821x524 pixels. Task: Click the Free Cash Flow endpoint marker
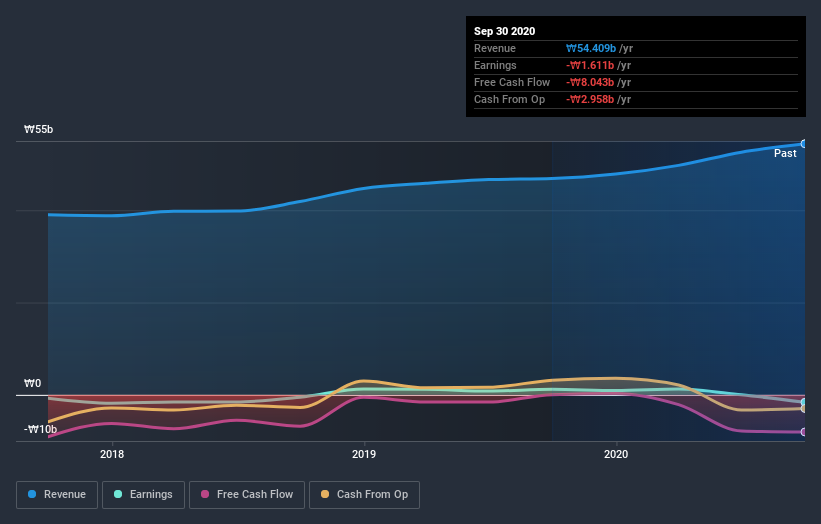(x=804, y=432)
